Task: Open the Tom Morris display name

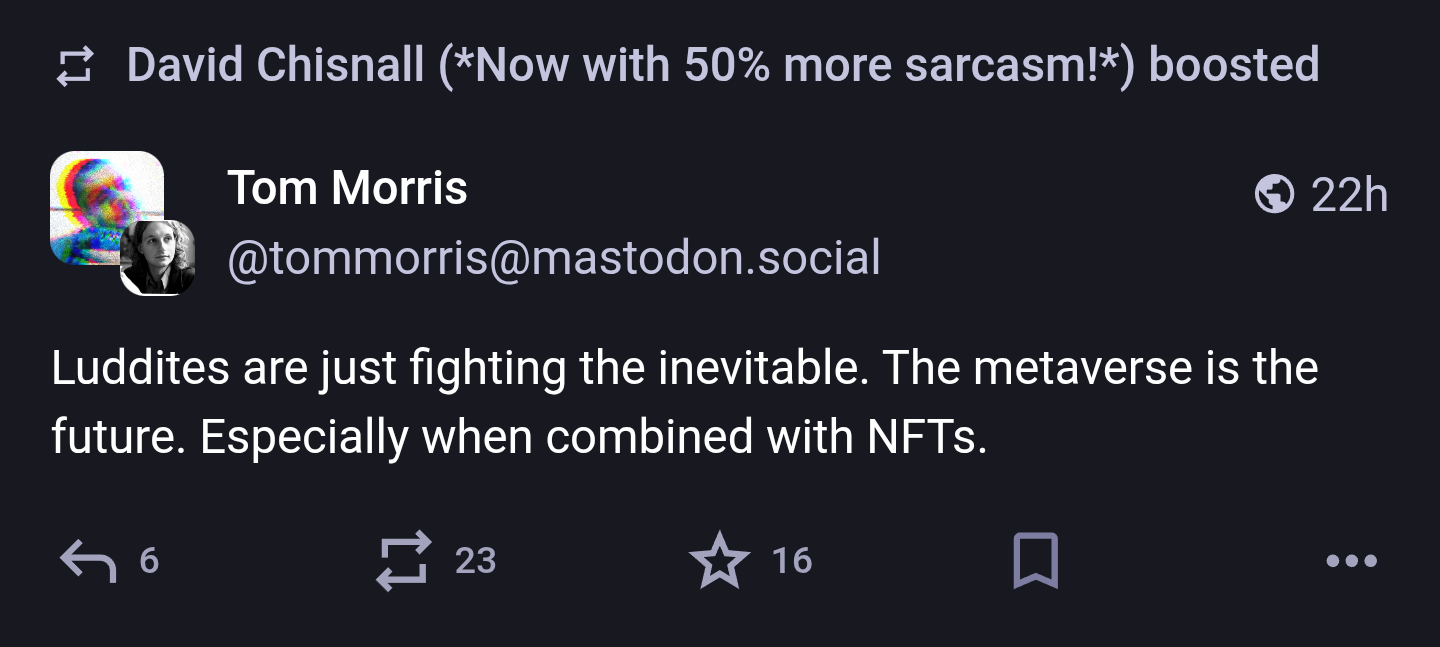Action: click(347, 188)
